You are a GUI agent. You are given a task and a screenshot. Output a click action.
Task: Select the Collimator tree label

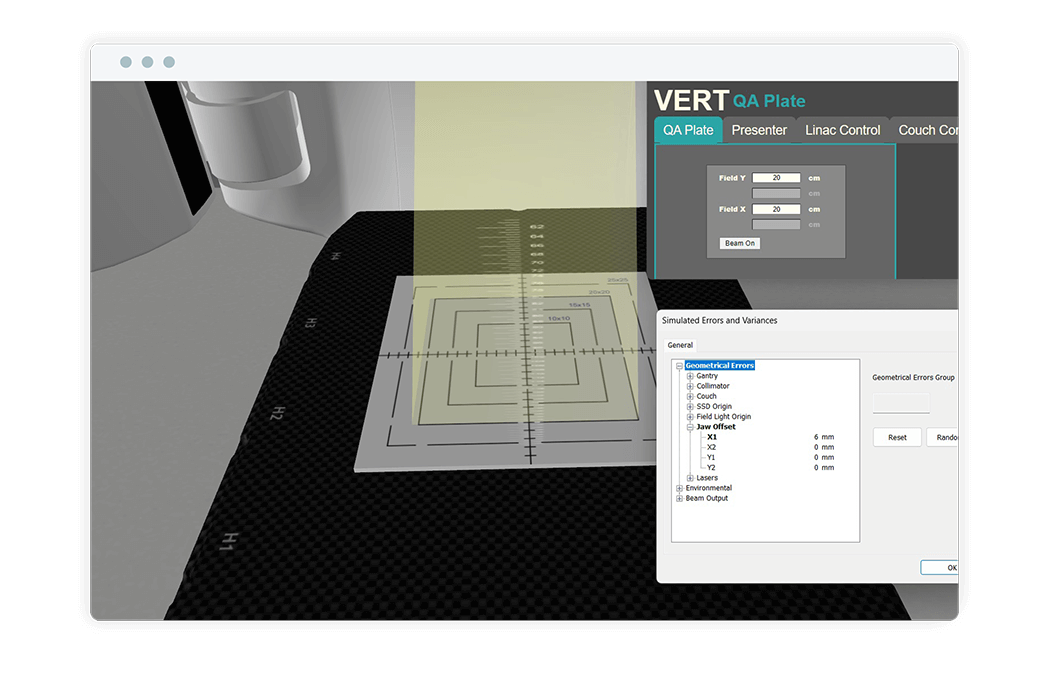click(x=712, y=386)
